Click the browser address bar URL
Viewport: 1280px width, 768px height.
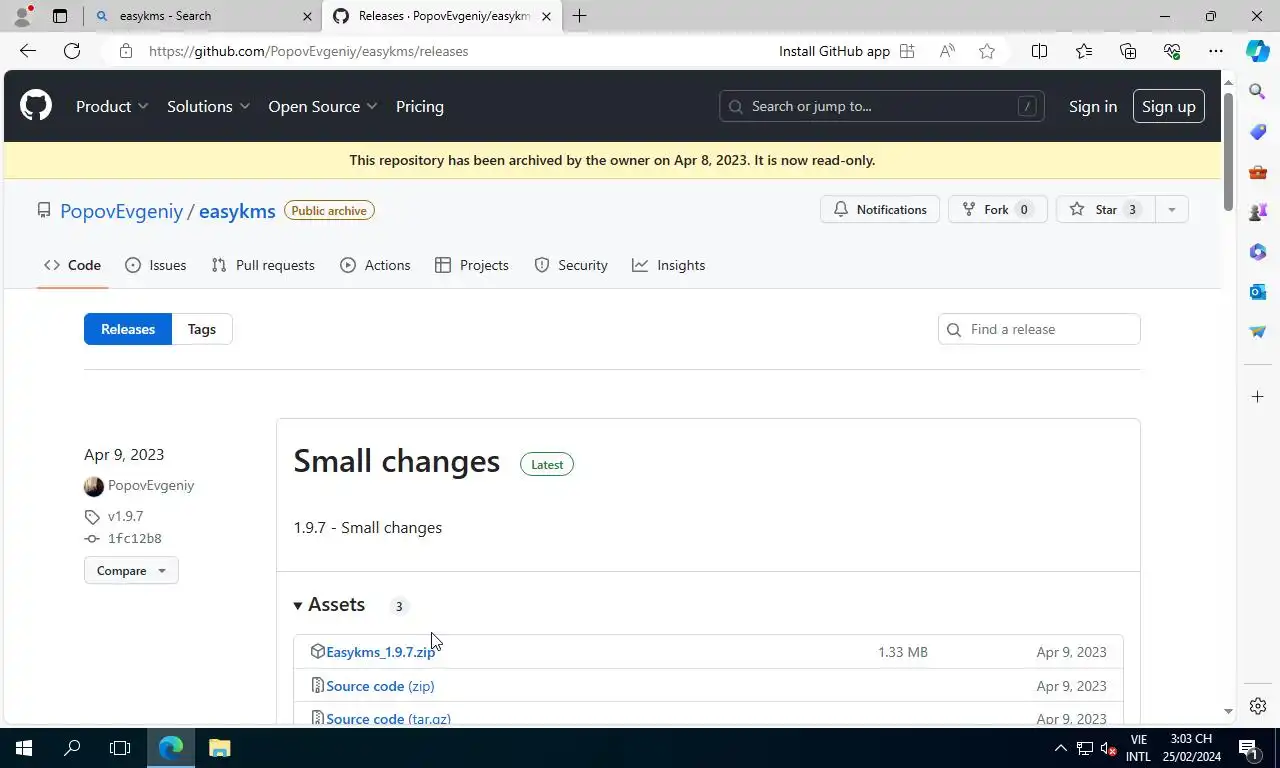point(309,51)
